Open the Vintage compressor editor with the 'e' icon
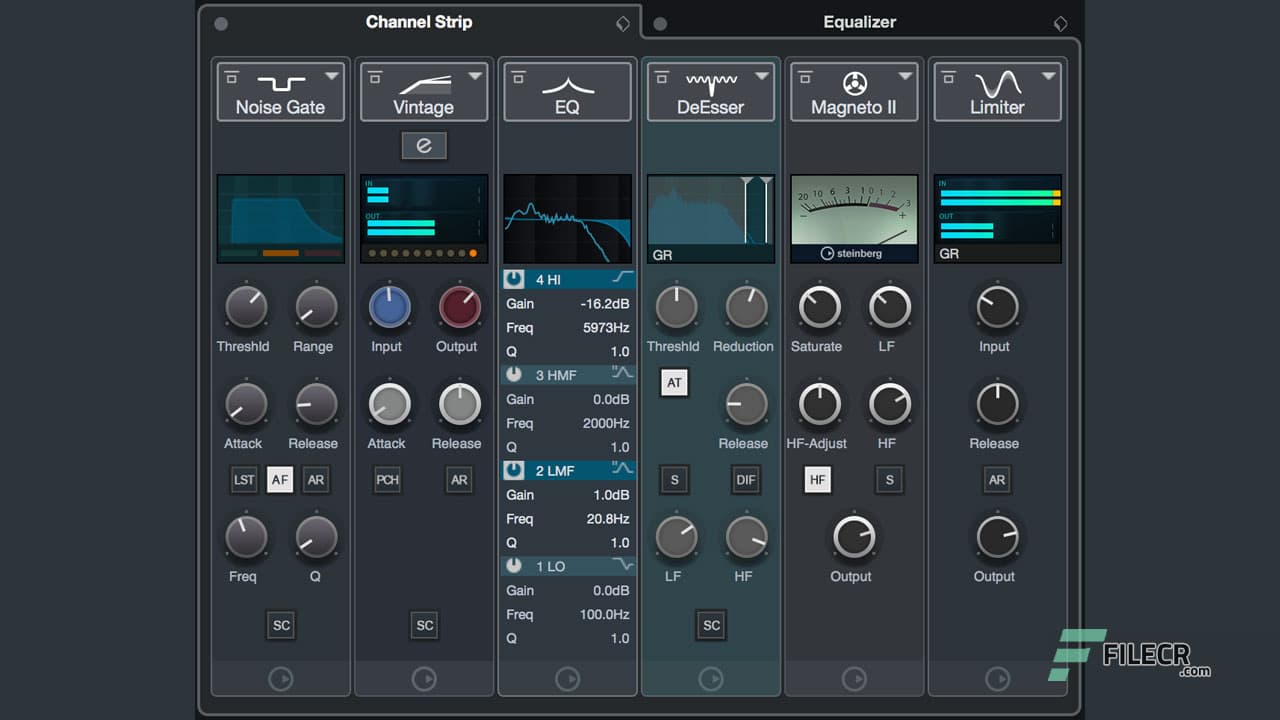1280x720 pixels. (x=424, y=145)
